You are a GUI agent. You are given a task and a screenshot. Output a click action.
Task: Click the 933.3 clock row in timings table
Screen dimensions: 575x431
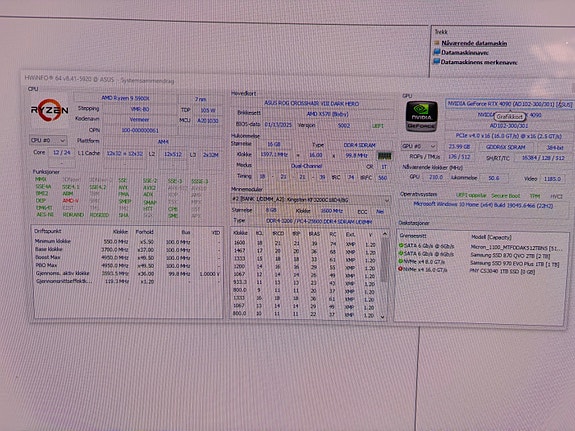(305, 283)
